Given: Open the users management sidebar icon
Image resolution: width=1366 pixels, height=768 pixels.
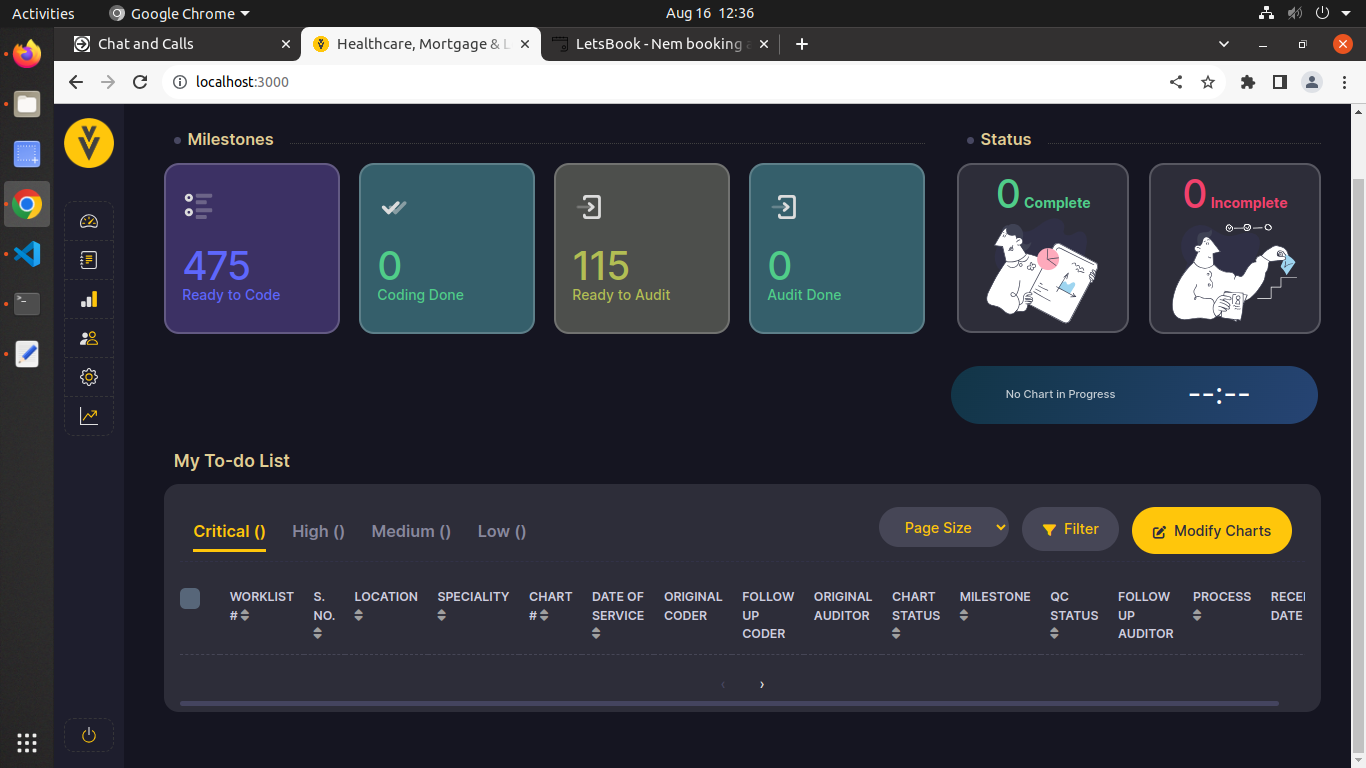Looking at the screenshot, I should pos(89,338).
